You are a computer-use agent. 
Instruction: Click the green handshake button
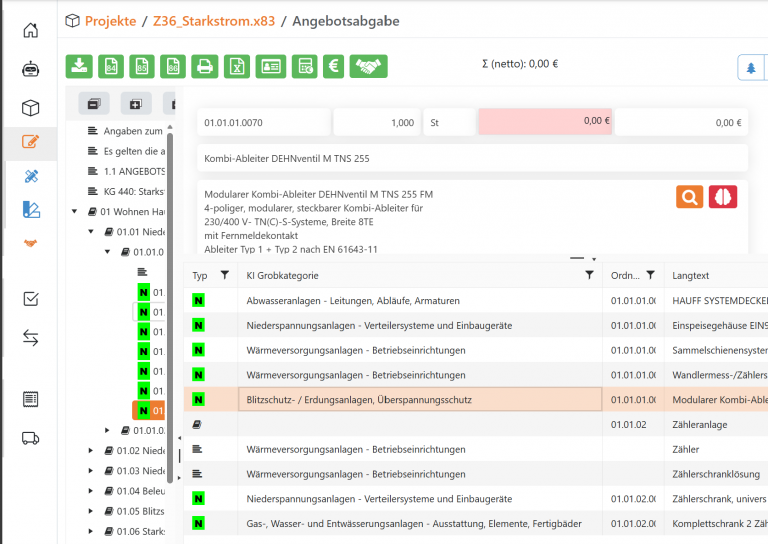pyautogui.click(x=369, y=66)
